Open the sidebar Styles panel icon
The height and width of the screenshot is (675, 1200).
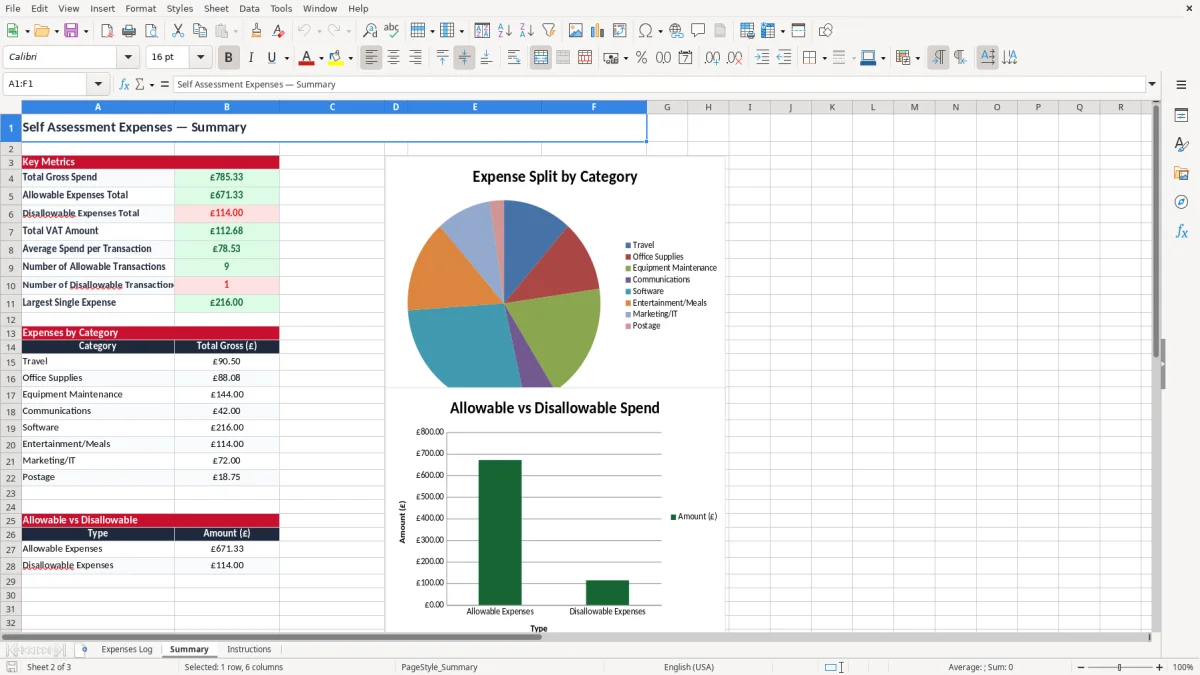coord(1181,145)
